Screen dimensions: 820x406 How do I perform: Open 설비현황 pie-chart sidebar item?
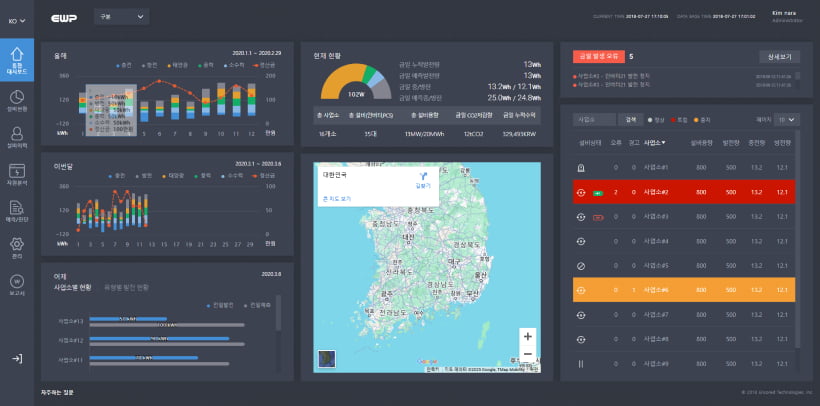point(17,101)
